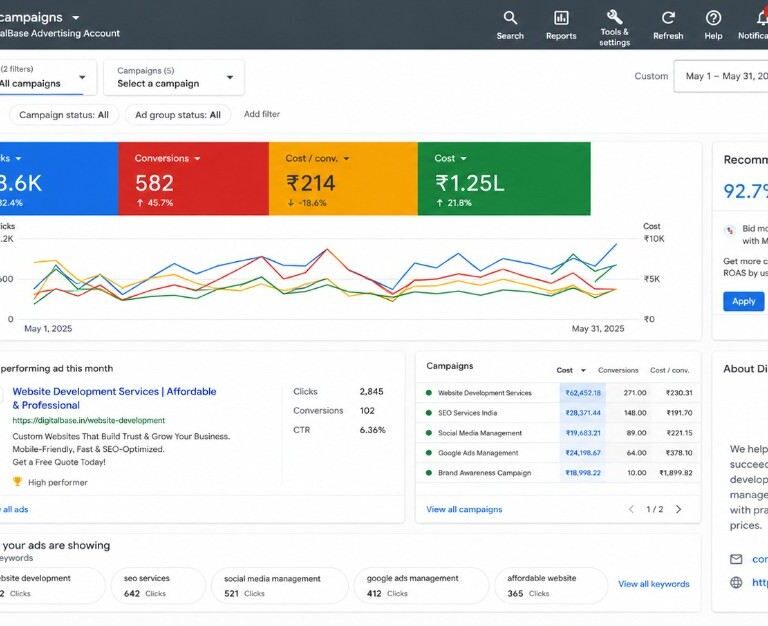Click the affordable website keyword chip
The width and height of the screenshot is (768, 626).
pyautogui.click(x=551, y=585)
